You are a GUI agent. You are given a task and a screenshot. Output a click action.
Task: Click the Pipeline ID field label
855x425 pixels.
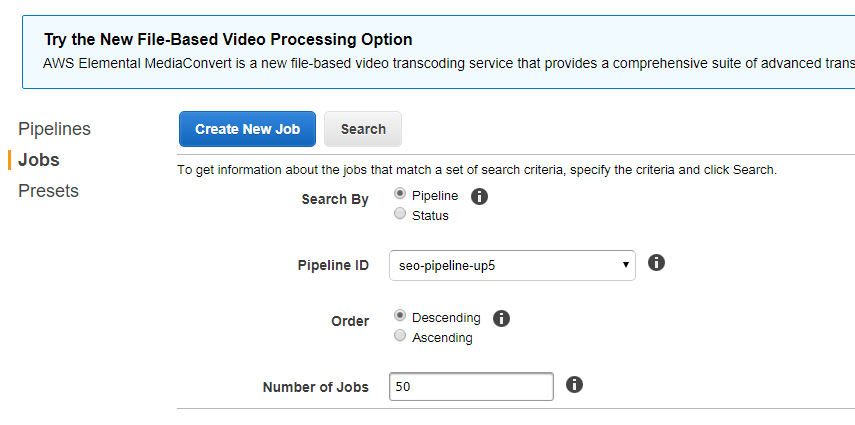pyautogui.click(x=333, y=266)
